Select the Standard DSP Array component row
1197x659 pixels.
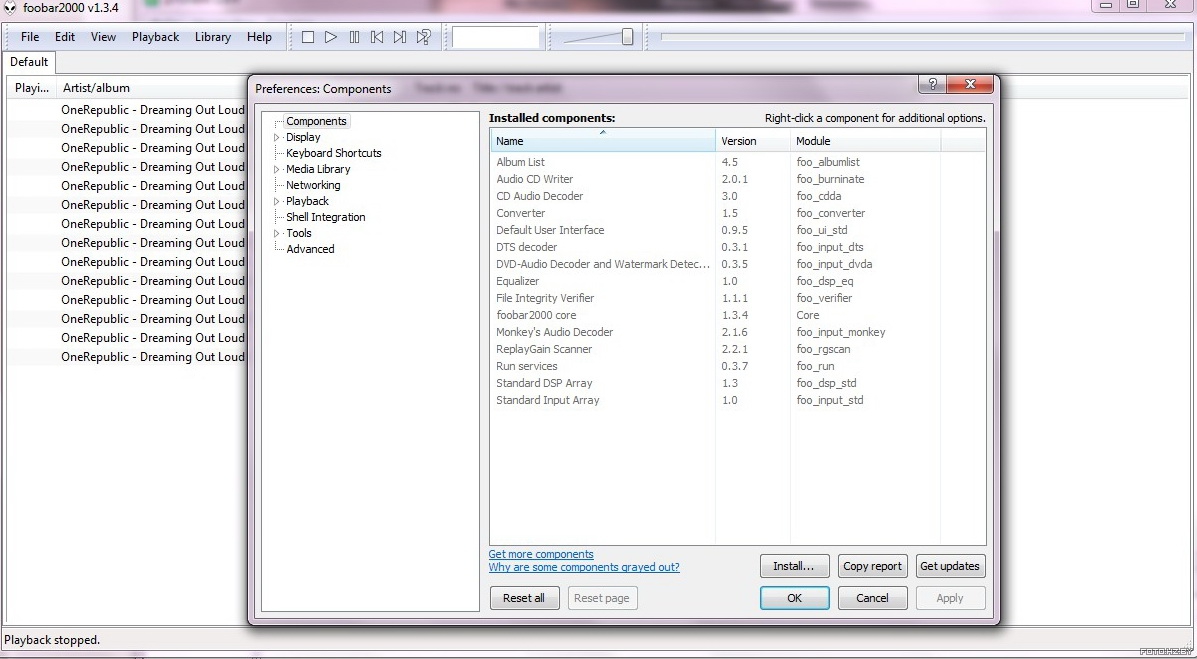[x=737, y=383]
